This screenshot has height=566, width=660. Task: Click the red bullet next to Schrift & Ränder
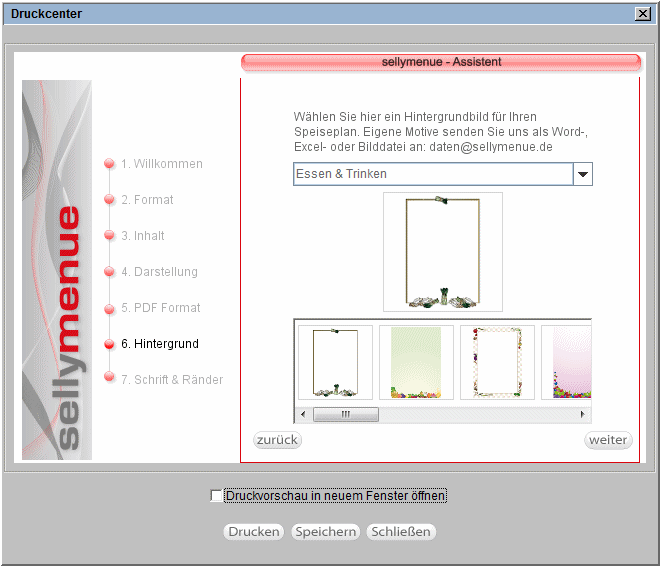[109, 376]
